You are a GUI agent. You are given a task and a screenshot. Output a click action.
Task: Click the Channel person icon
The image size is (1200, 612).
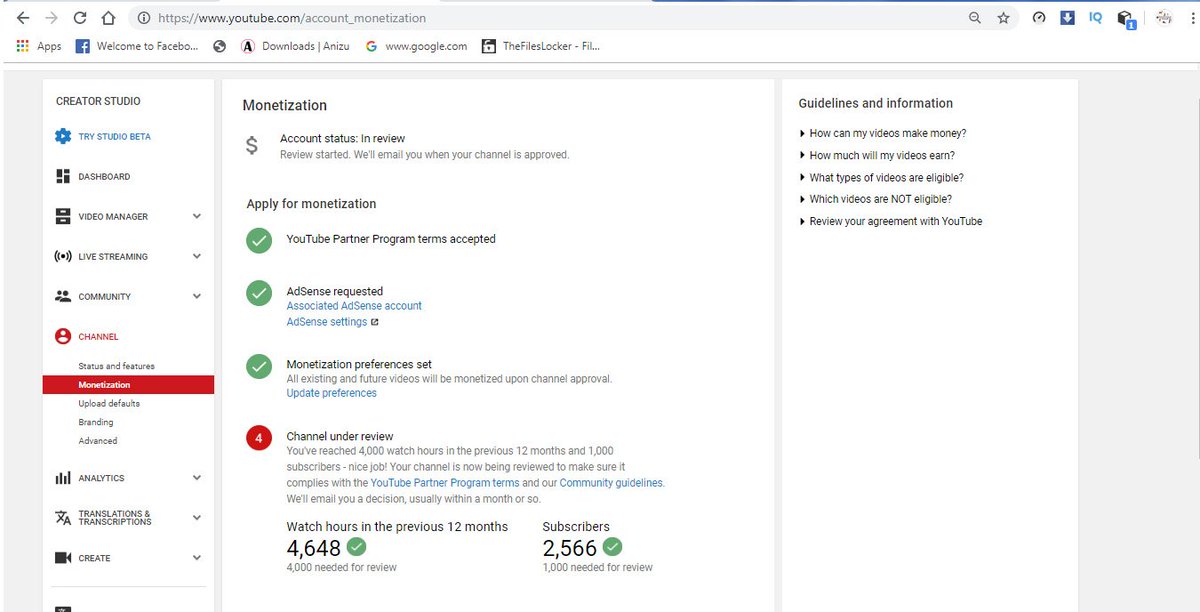point(63,336)
